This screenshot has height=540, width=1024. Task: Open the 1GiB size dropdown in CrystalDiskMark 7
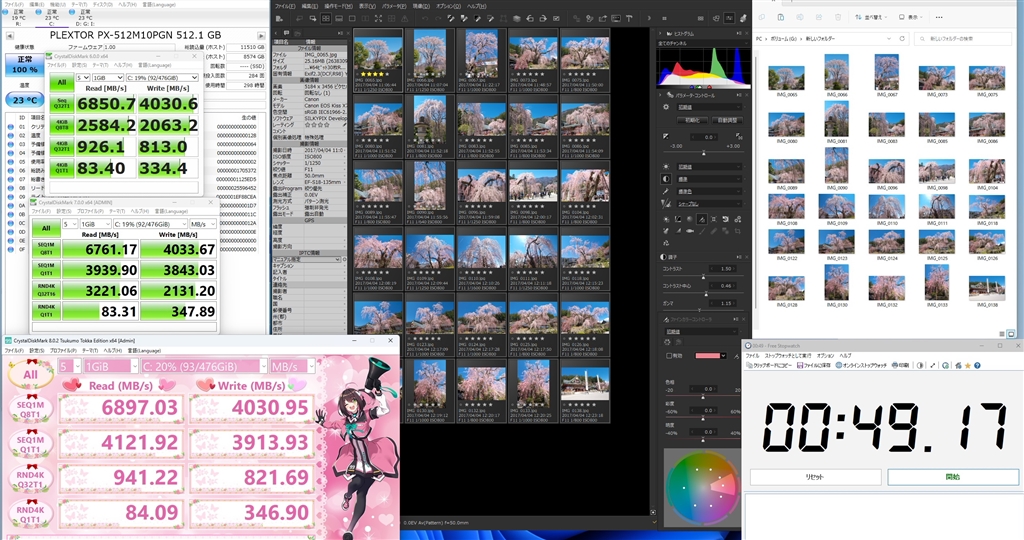click(95, 224)
